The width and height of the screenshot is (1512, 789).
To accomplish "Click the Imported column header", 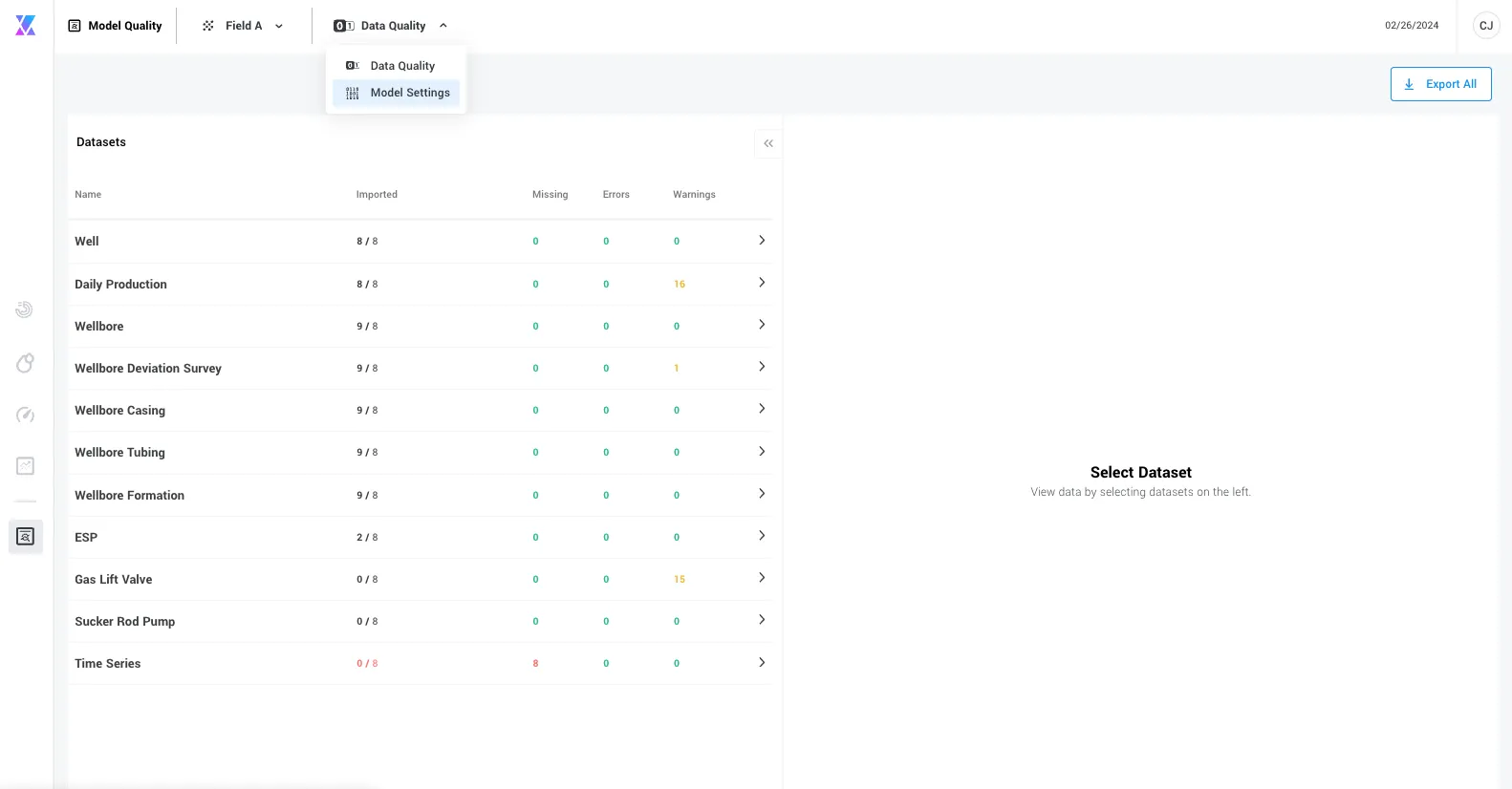I will point(377,195).
